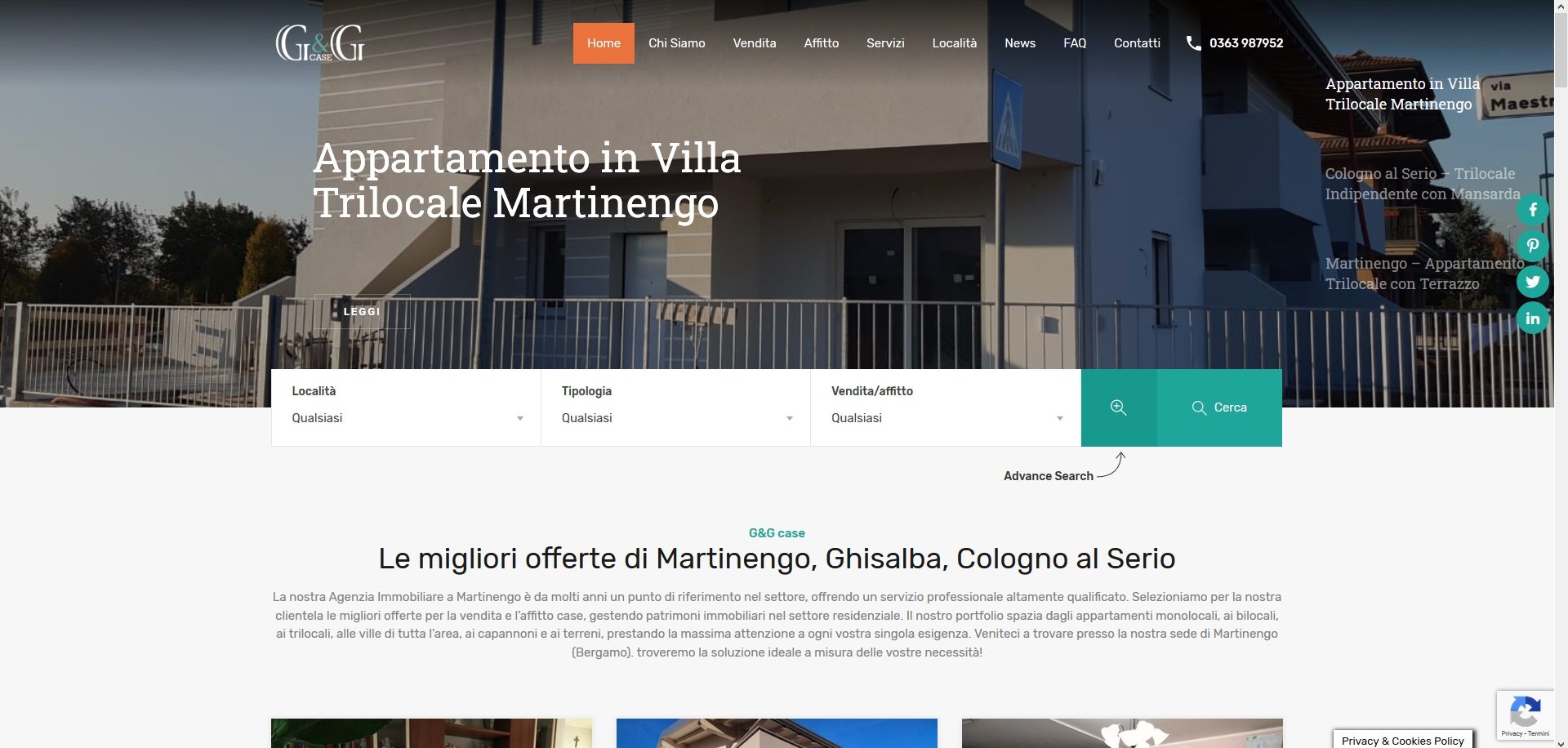This screenshot has width=1568, height=748.
Task: Open the Vendita menu item
Action: tap(755, 43)
